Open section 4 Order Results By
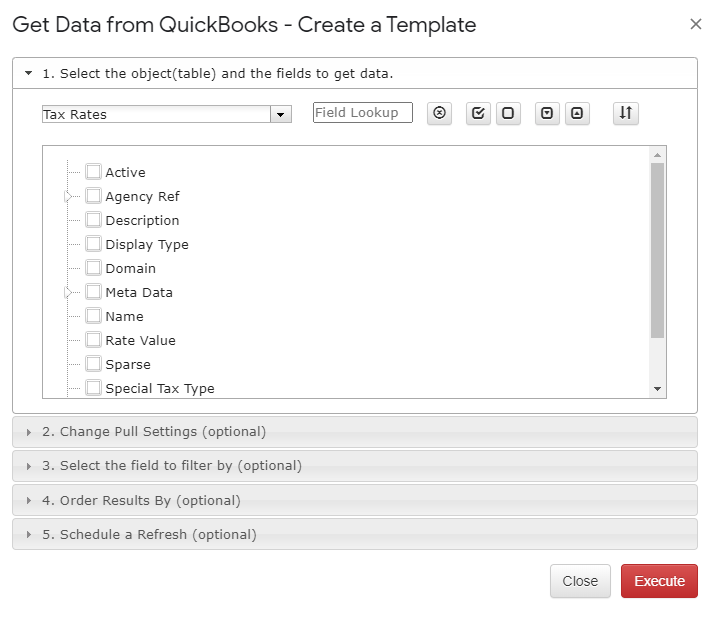 coord(355,500)
